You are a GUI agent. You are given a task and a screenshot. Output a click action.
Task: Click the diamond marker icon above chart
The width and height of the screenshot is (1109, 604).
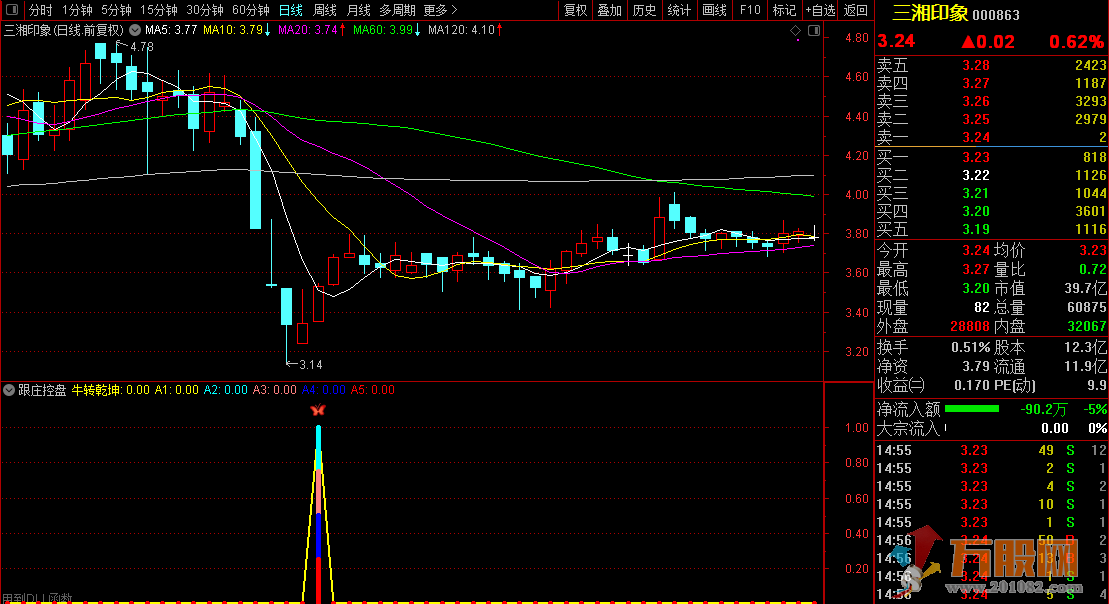click(796, 30)
